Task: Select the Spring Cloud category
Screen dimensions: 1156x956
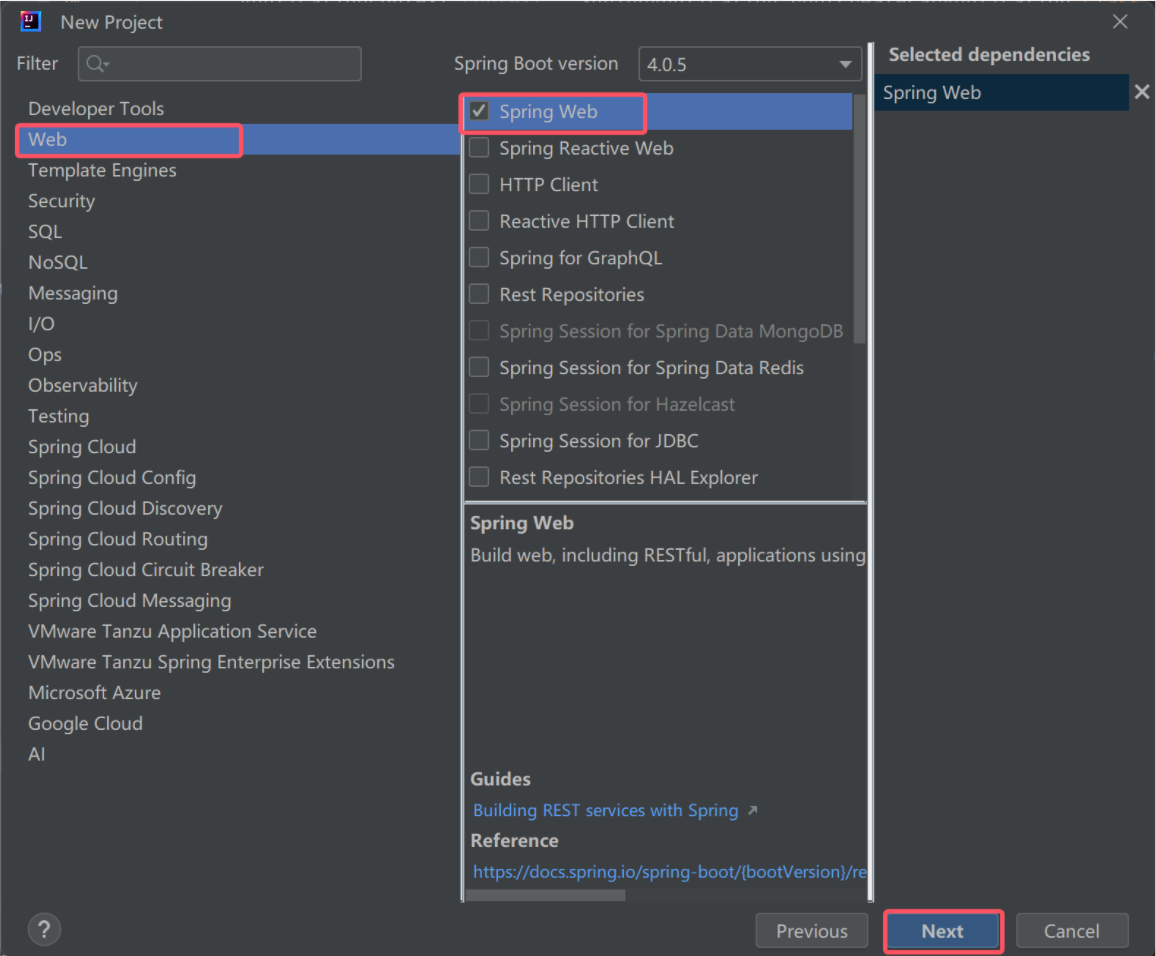Action: (x=82, y=447)
